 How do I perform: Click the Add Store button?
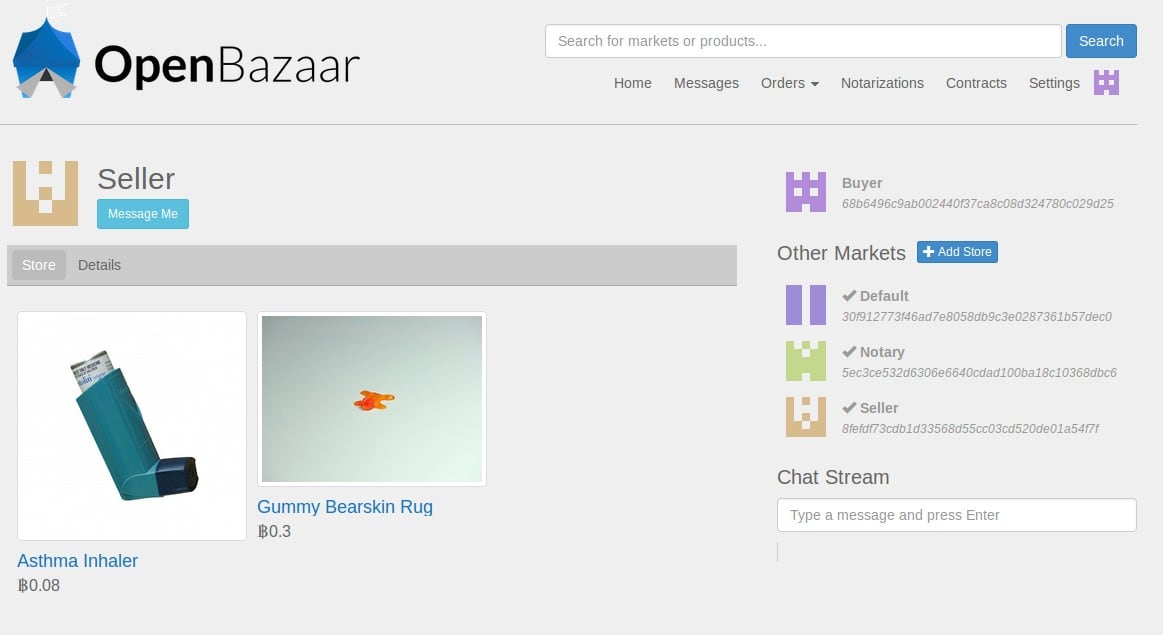957,252
